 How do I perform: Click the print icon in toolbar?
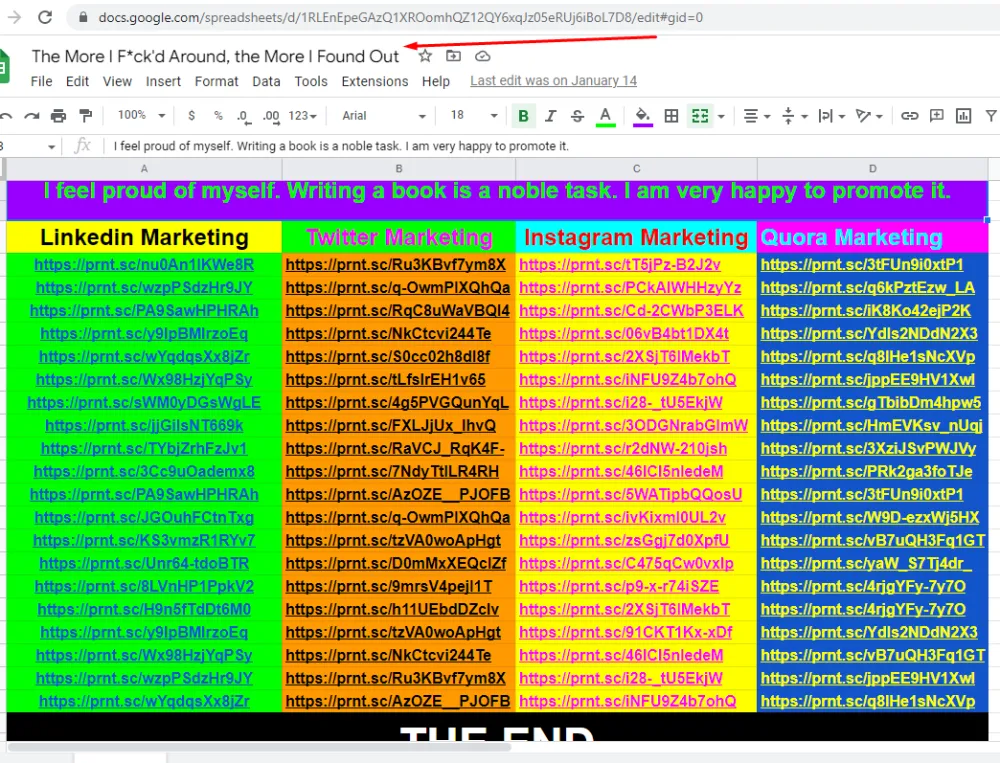58,116
